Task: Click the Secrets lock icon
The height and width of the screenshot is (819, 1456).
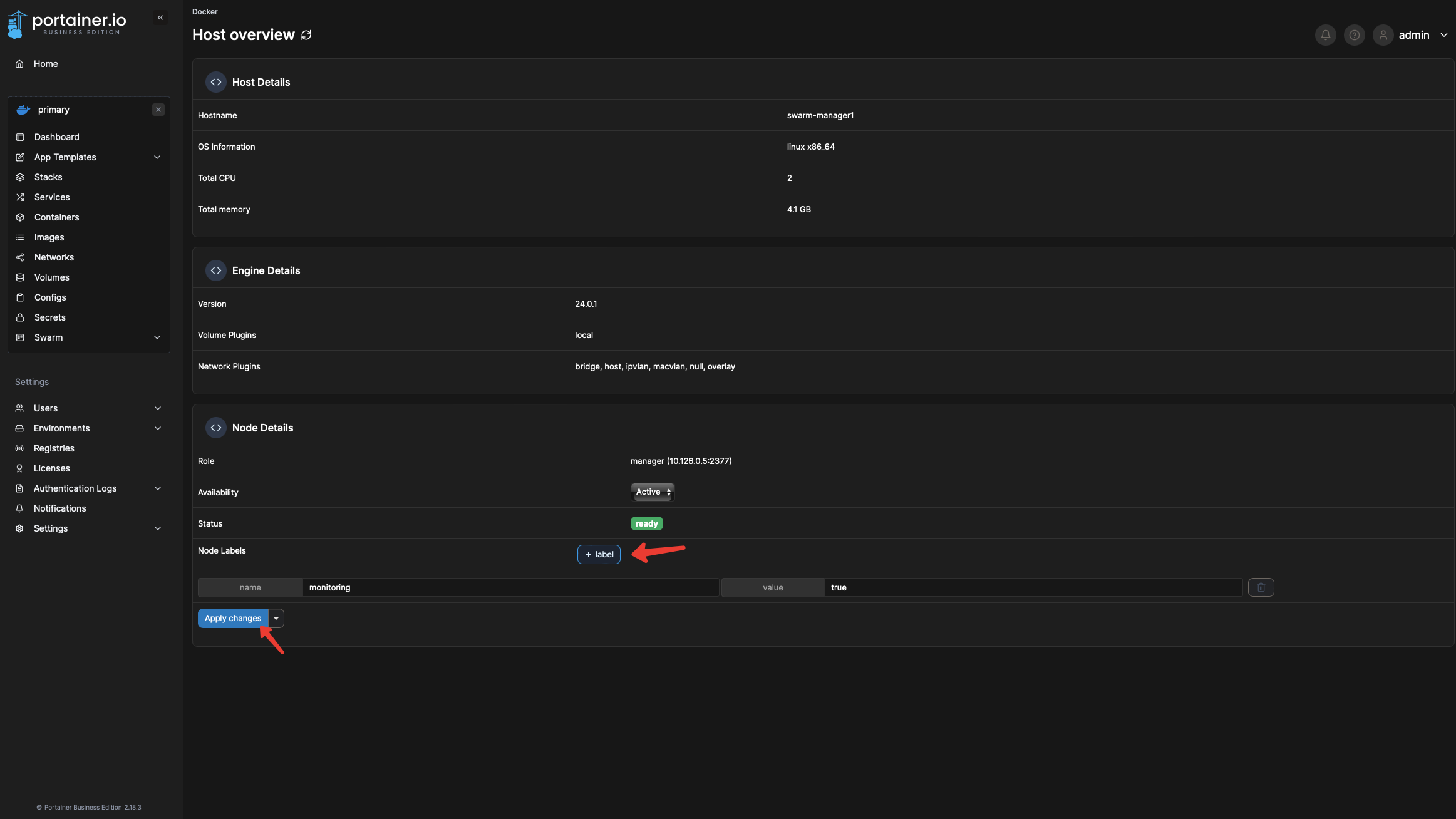Action: (20, 317)
